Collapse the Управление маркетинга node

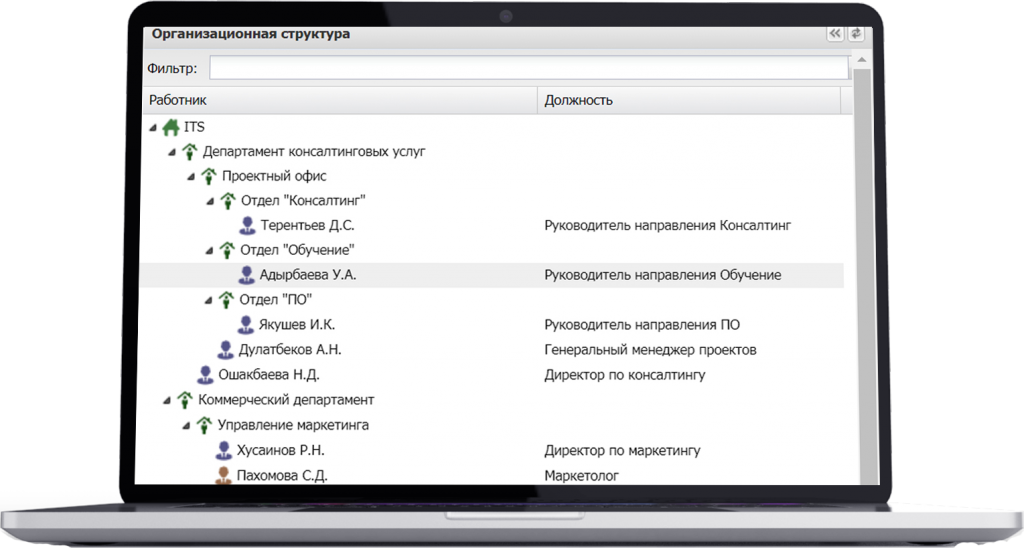click(x=186, y=426)
